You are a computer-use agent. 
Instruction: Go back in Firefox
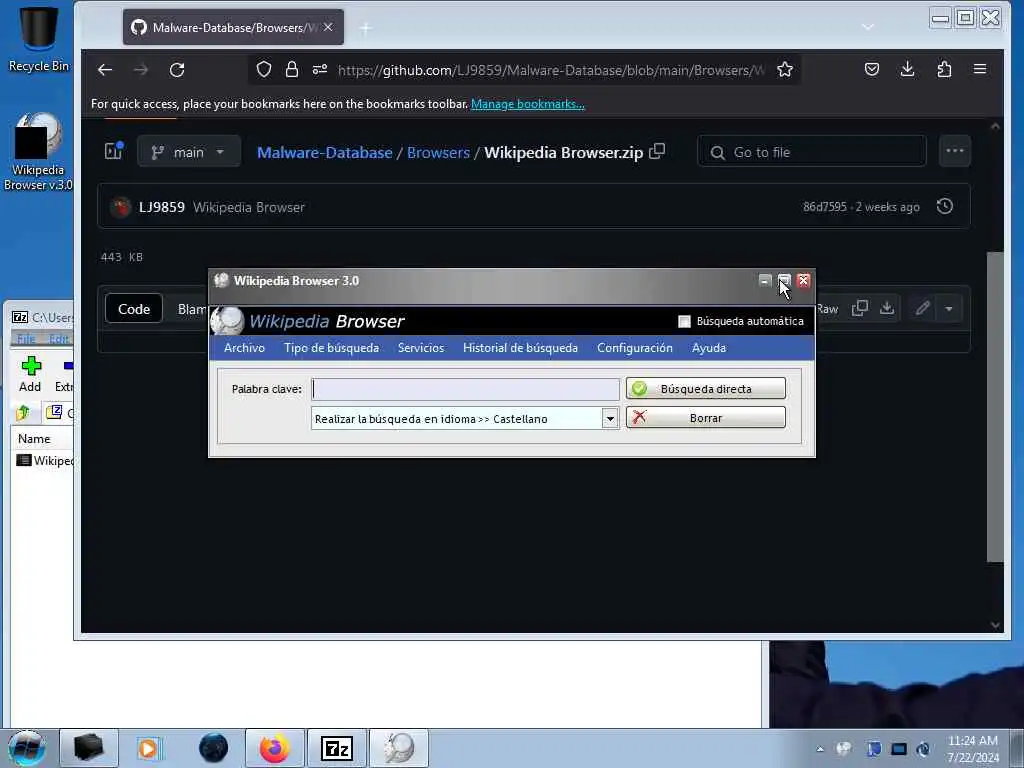click(x=105, y=70)
